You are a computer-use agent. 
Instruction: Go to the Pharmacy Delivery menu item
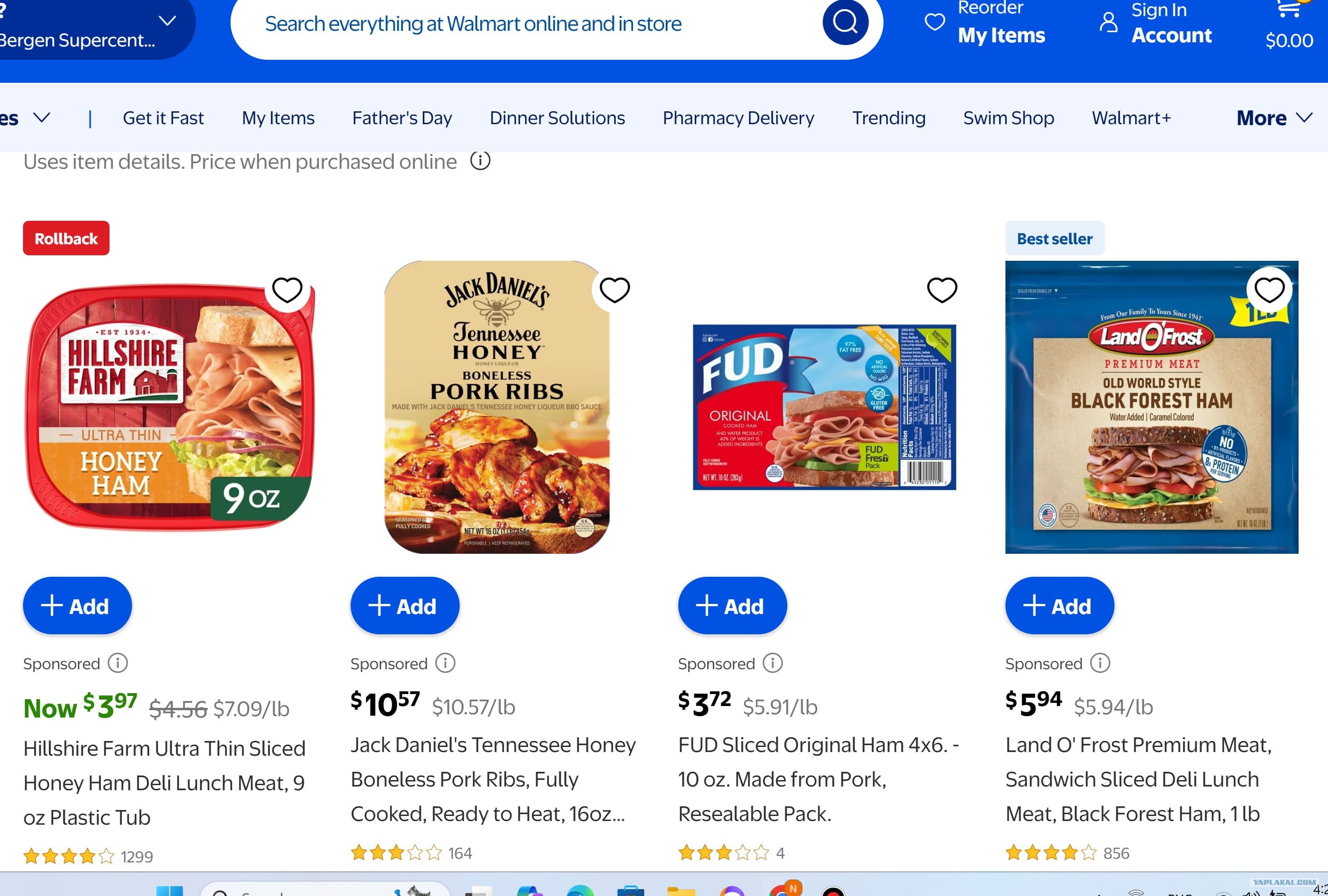tap(738, 118)
